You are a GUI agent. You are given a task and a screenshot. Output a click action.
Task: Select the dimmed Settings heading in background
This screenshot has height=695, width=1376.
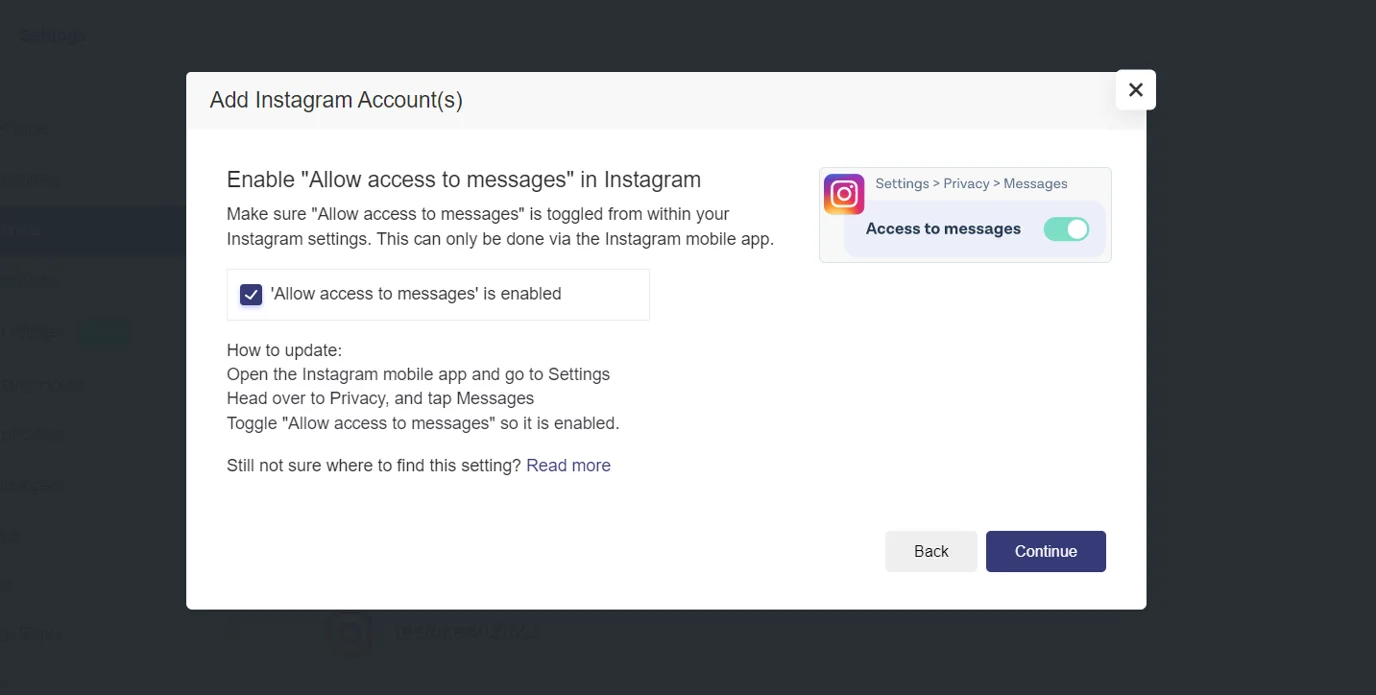click(52, 36)
